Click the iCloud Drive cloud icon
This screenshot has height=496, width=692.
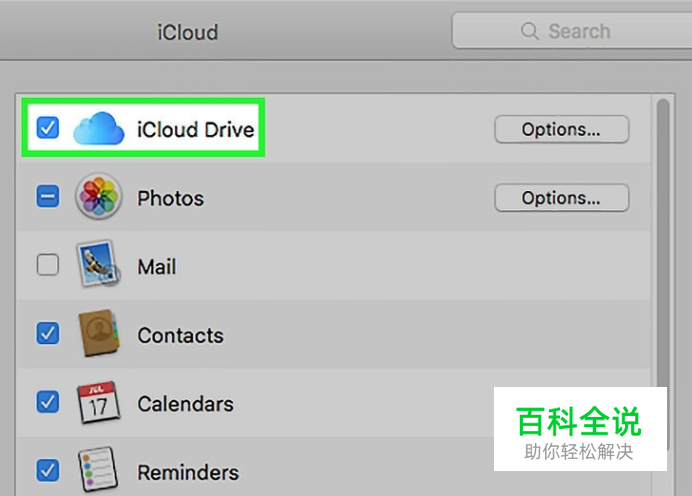point(98,128)
